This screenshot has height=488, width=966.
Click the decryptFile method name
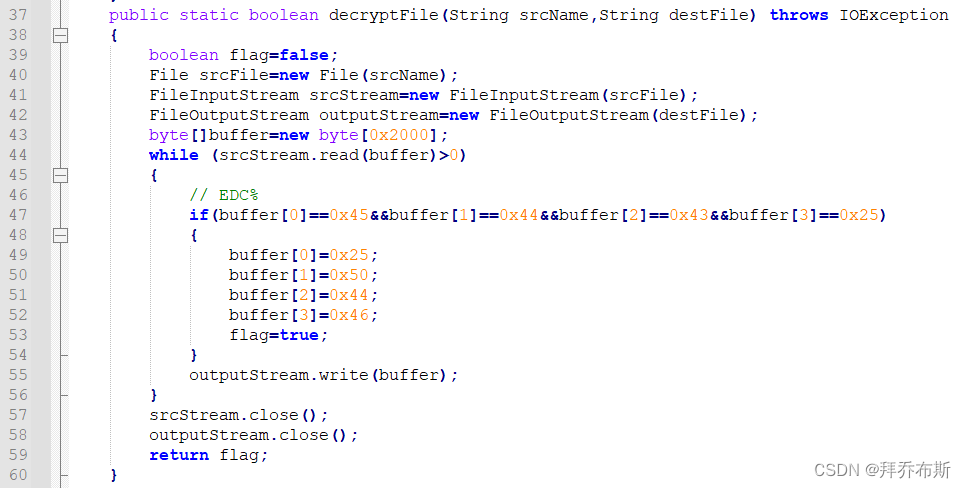(384, 15)
